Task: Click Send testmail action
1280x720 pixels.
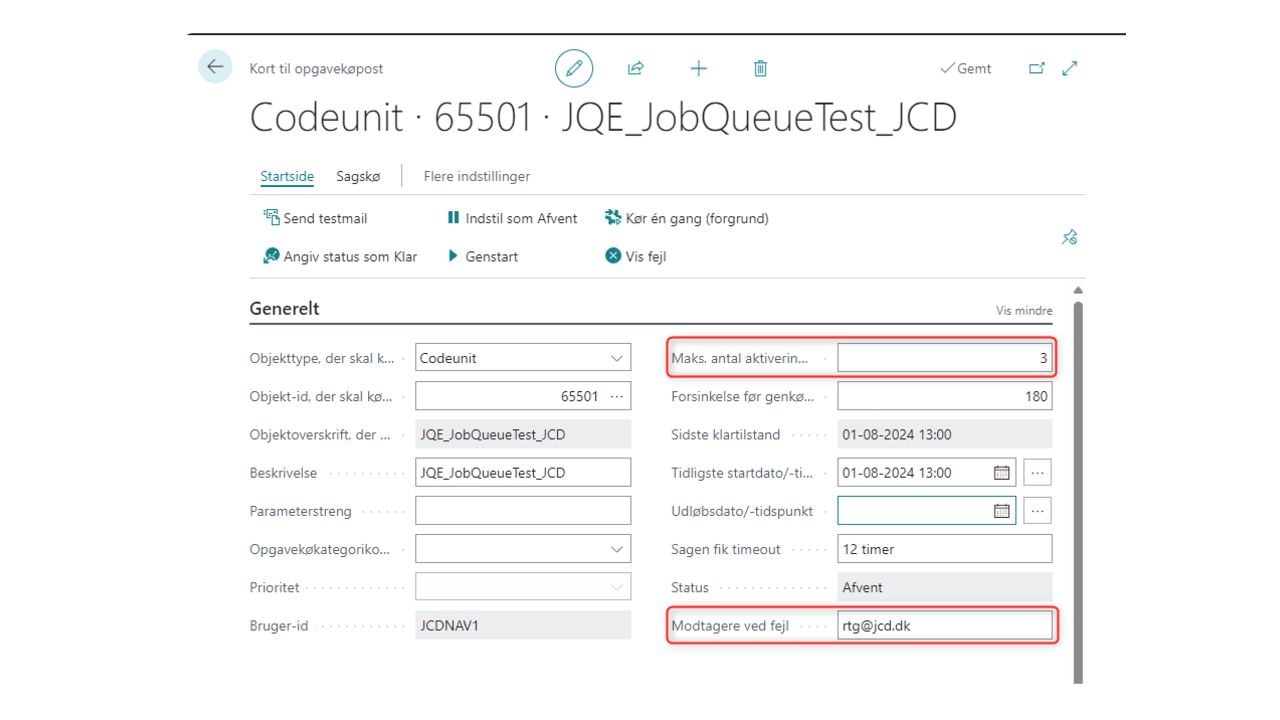Action: tap(315, 218)
